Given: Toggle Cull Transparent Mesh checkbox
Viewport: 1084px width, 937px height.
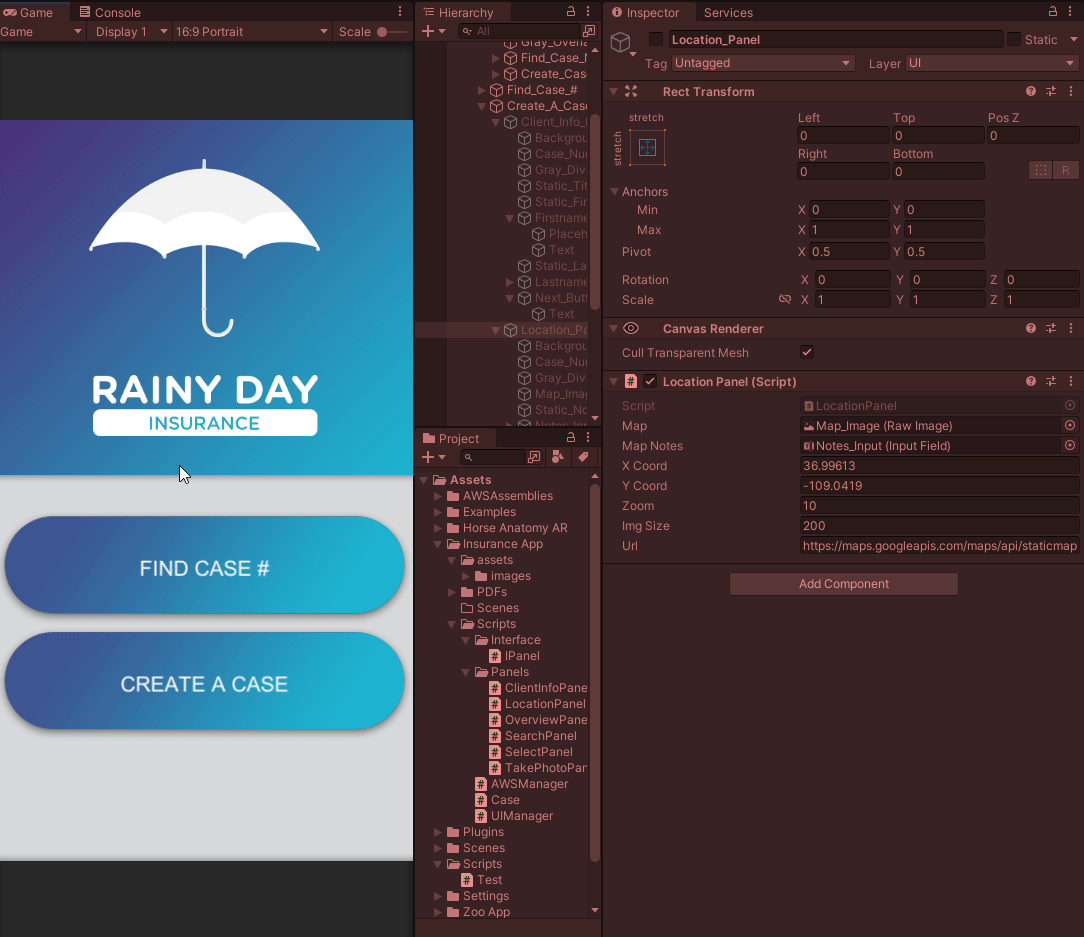Looking at the screenshot, I should [807, 352].
